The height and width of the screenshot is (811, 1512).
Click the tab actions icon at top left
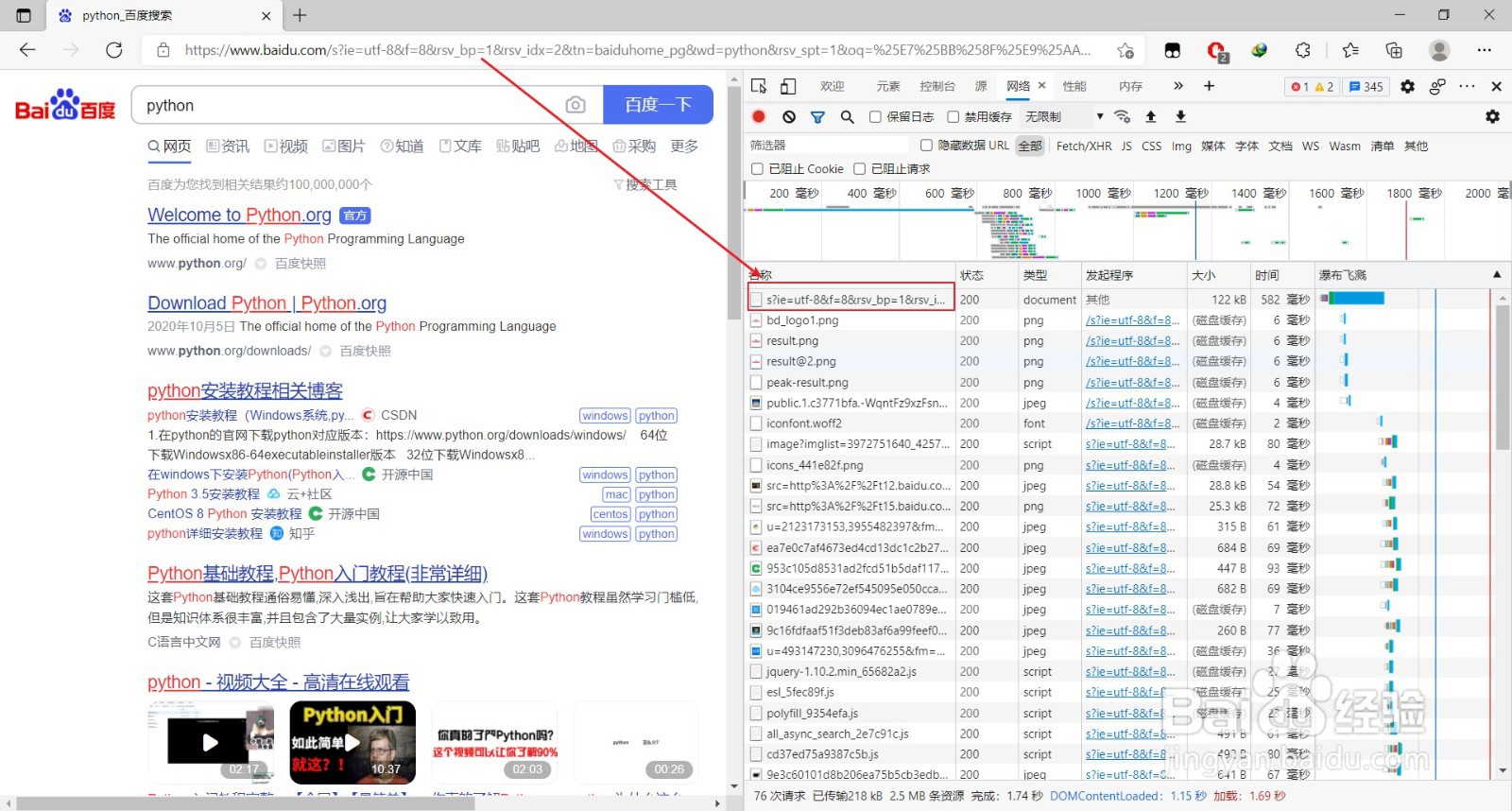tap(24, 15)
